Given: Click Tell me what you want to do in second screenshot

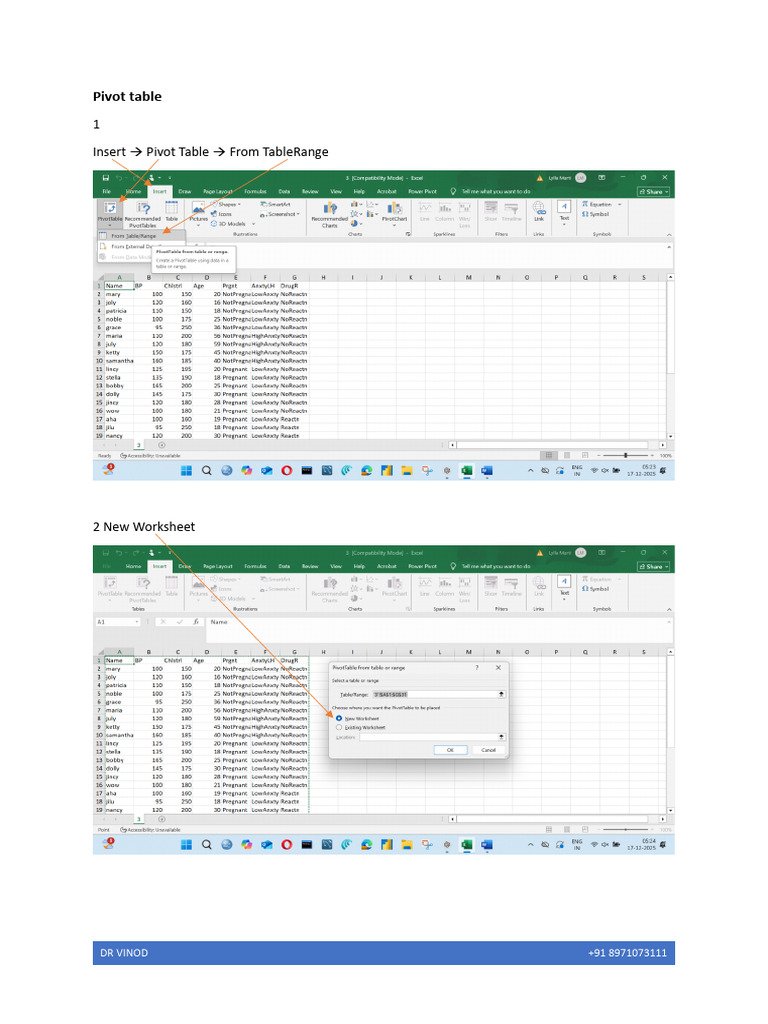Looking at the screenshot, I should coord(496,566).
